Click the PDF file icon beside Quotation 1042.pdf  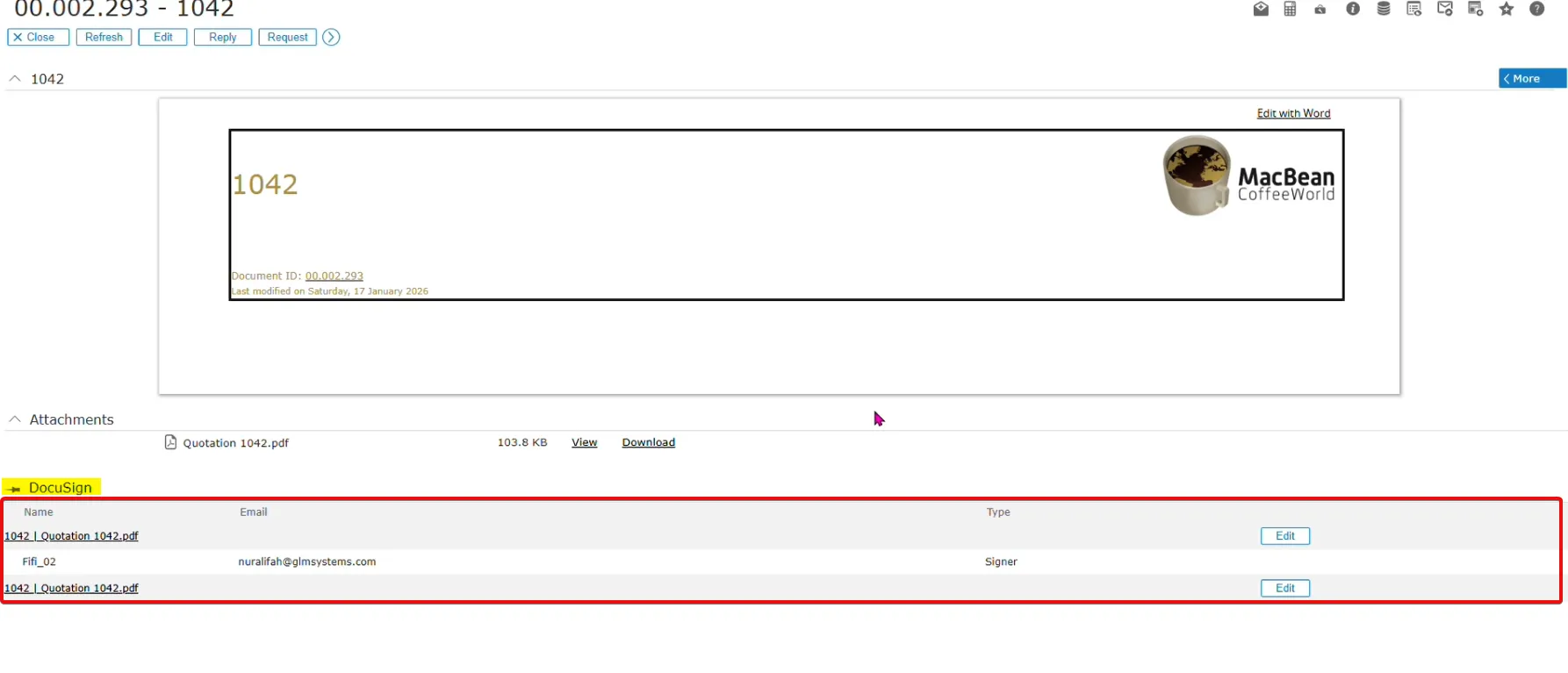[x=170, y=442]
